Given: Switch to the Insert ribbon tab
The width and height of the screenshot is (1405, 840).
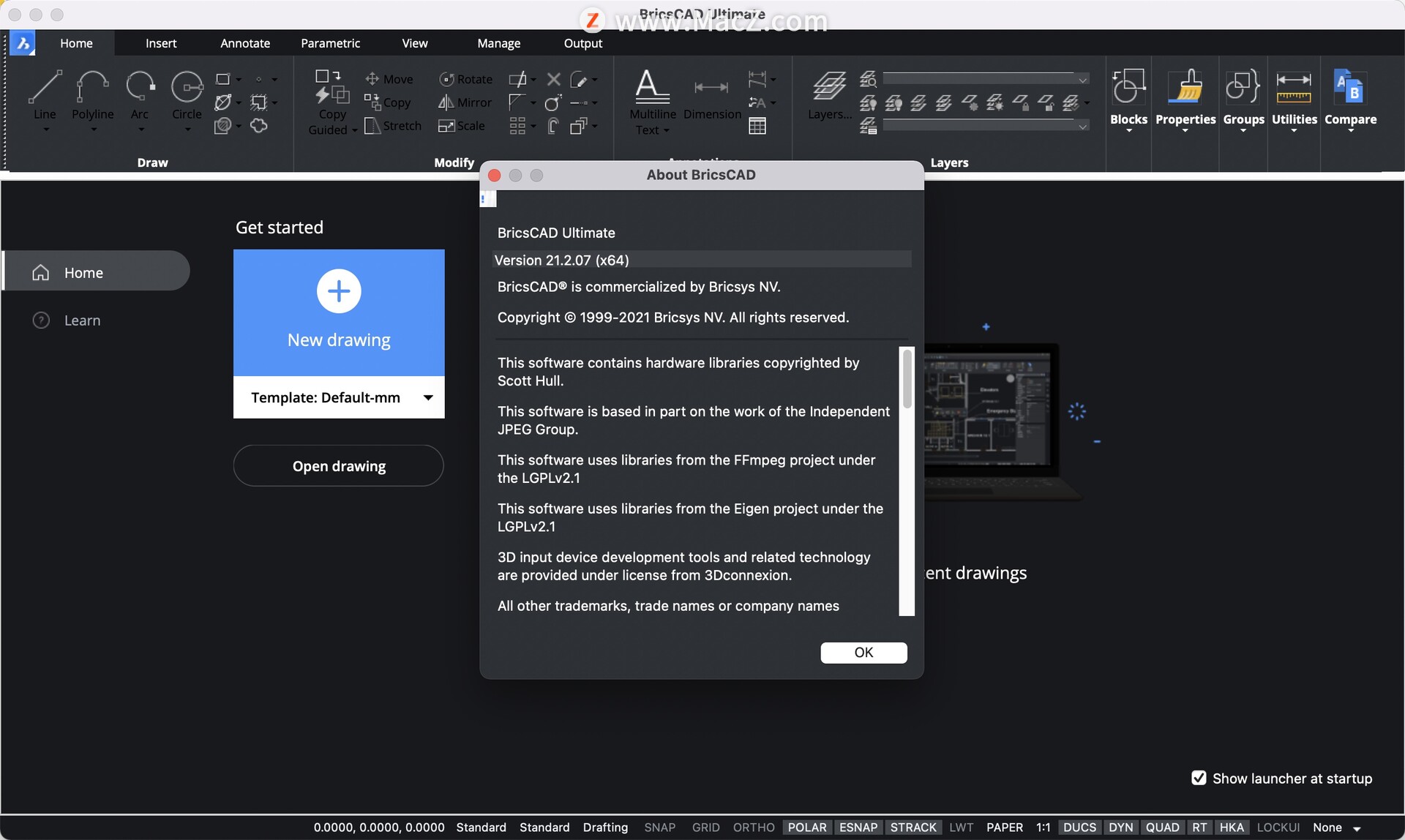Looking at the screenshot, I should 161,43.
